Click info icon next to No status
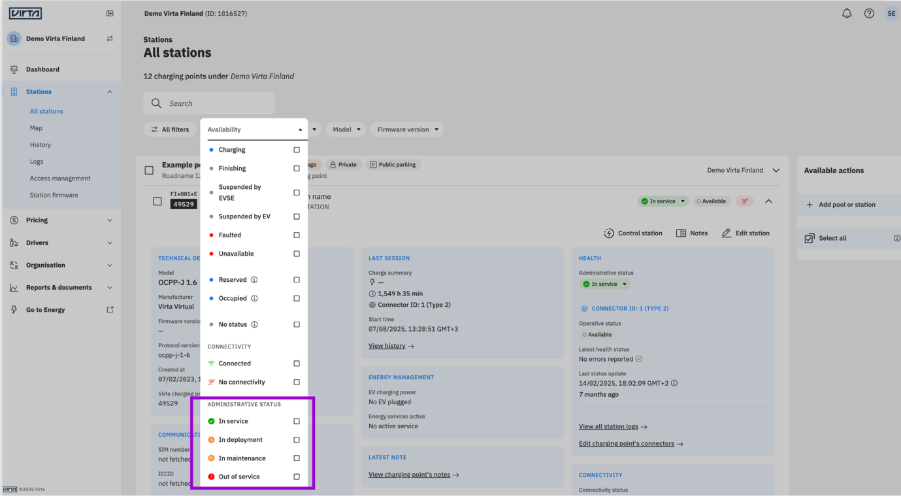Screen dimensions: 901x496 [x=254, y=325]
